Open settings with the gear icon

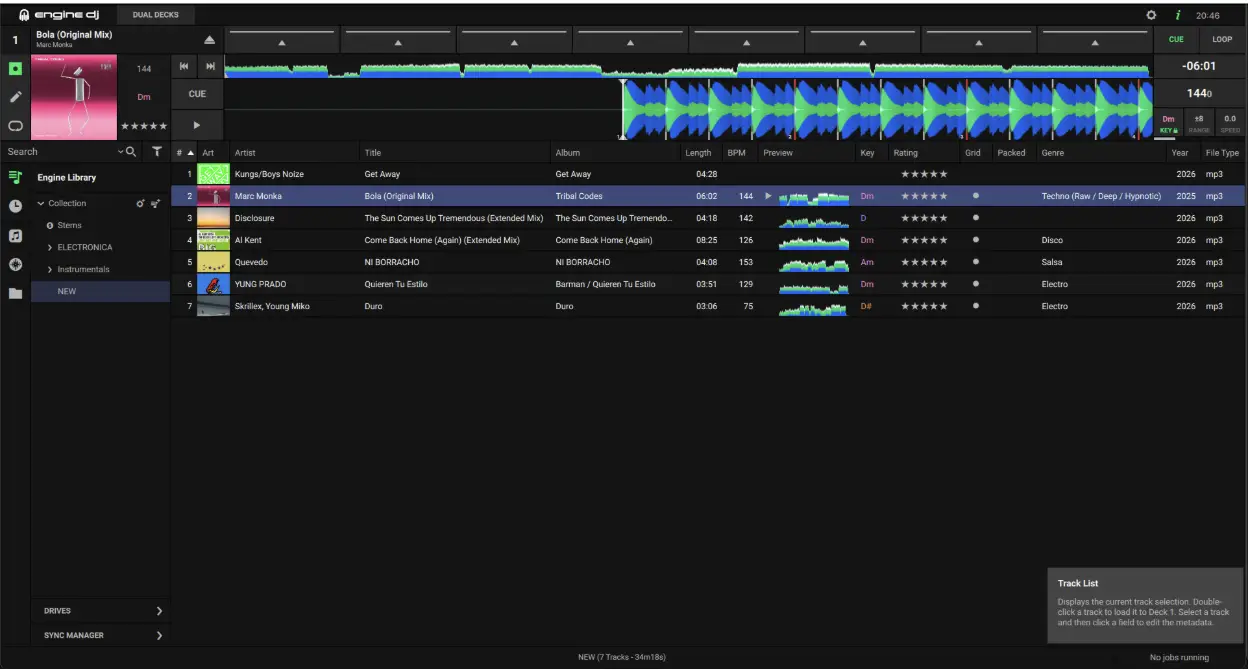coord(1151,15)
